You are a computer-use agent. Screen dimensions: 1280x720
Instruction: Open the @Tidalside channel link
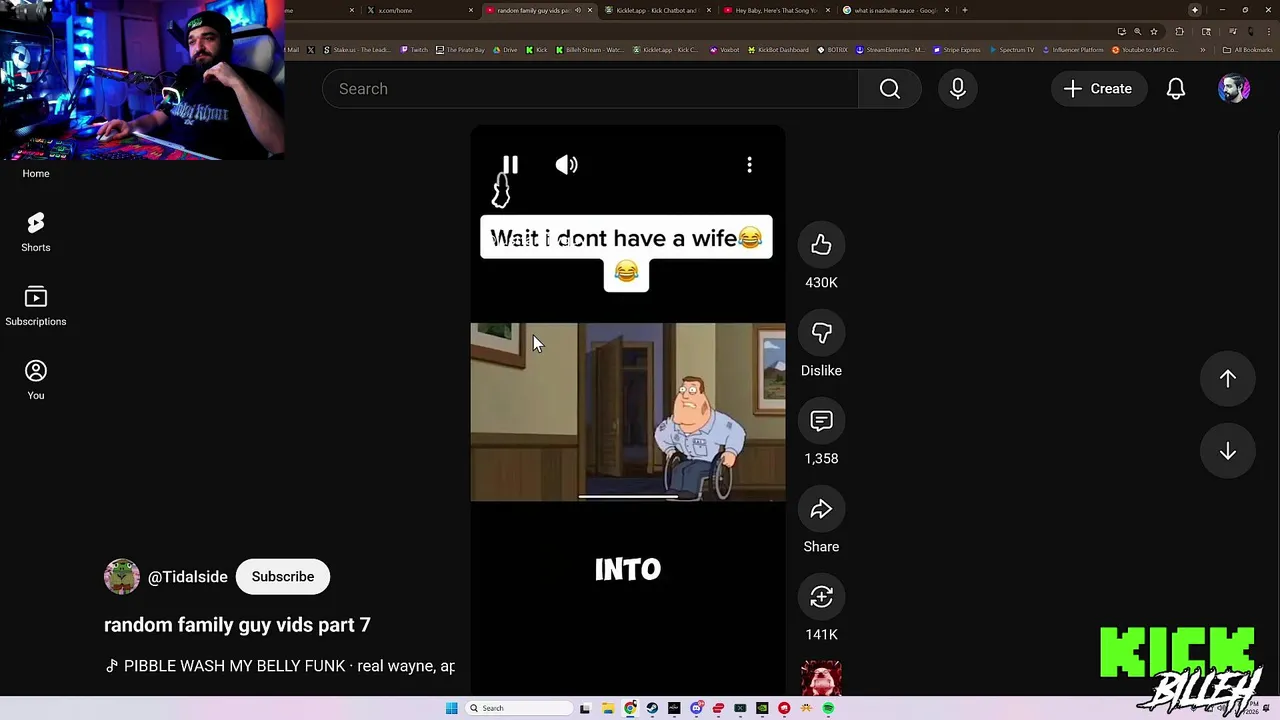(188, 577)
